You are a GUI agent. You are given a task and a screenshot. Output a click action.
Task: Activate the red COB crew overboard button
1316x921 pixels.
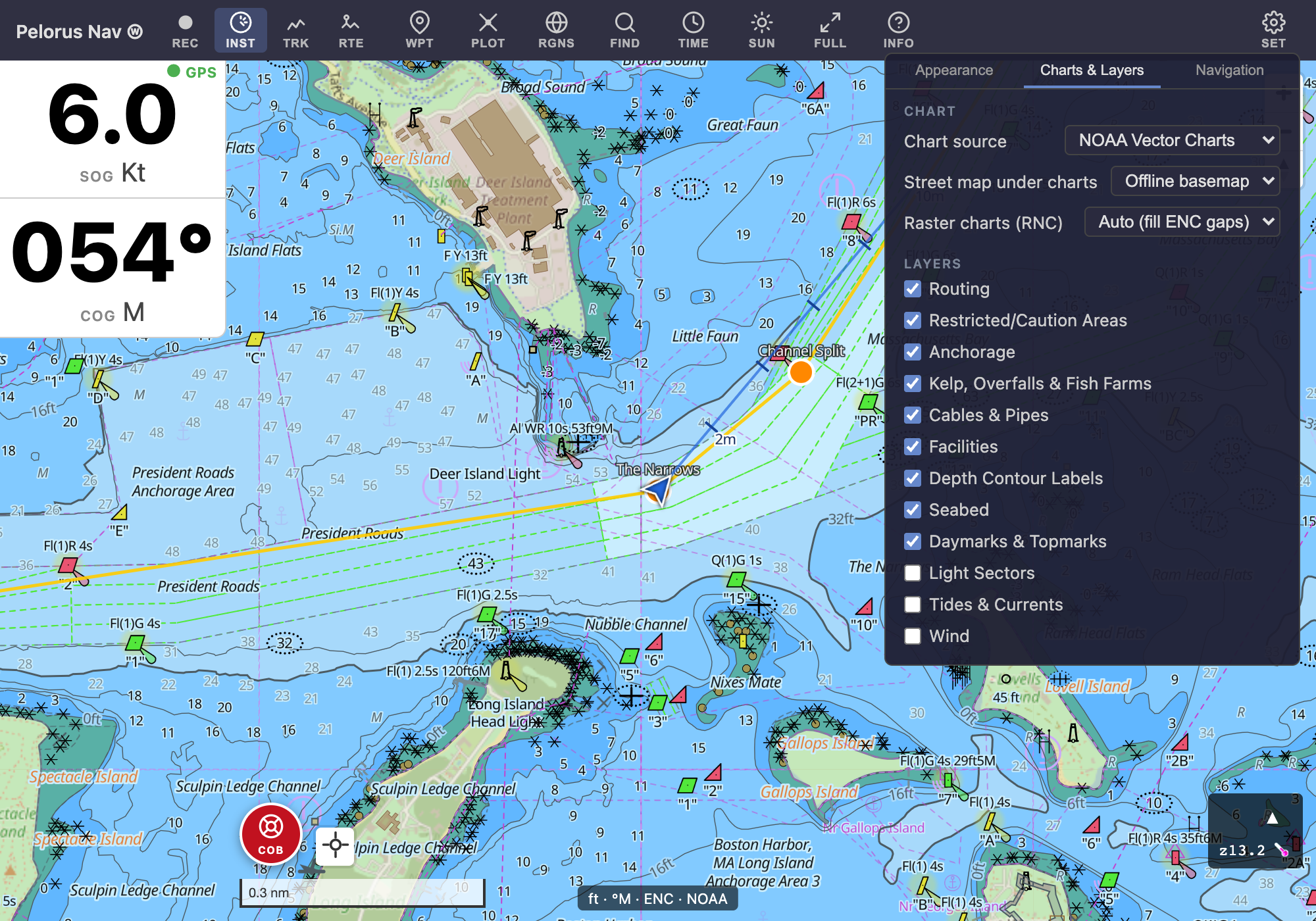point(270,834)
